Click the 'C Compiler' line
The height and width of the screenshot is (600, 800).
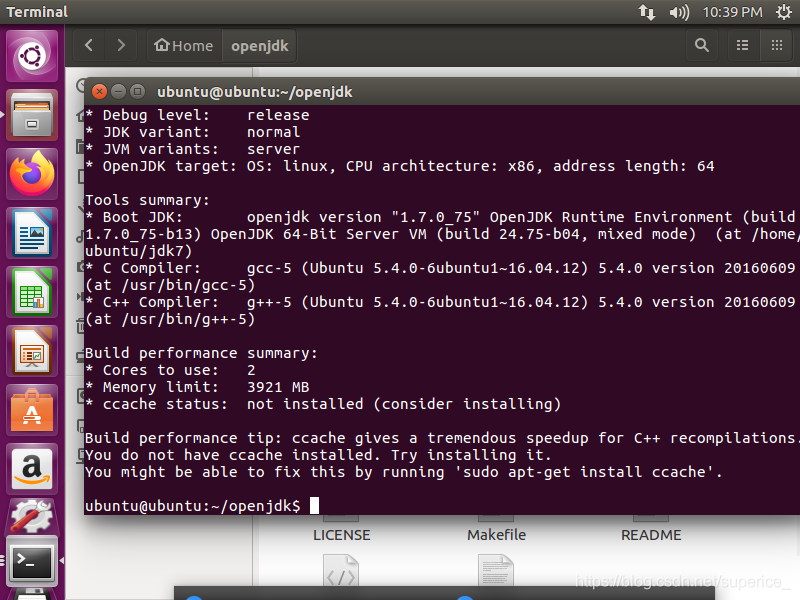(440, 276)
